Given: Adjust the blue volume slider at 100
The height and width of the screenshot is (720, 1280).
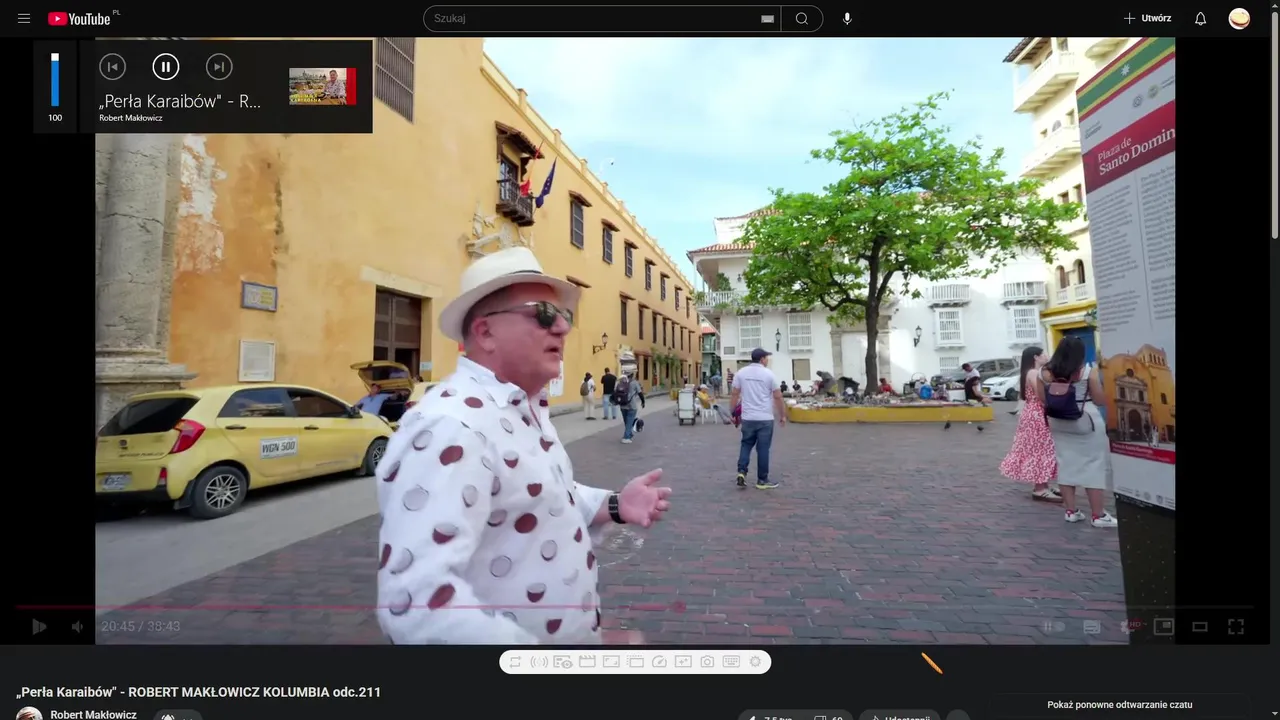Looking at the screenshot, I should [55, 80].
